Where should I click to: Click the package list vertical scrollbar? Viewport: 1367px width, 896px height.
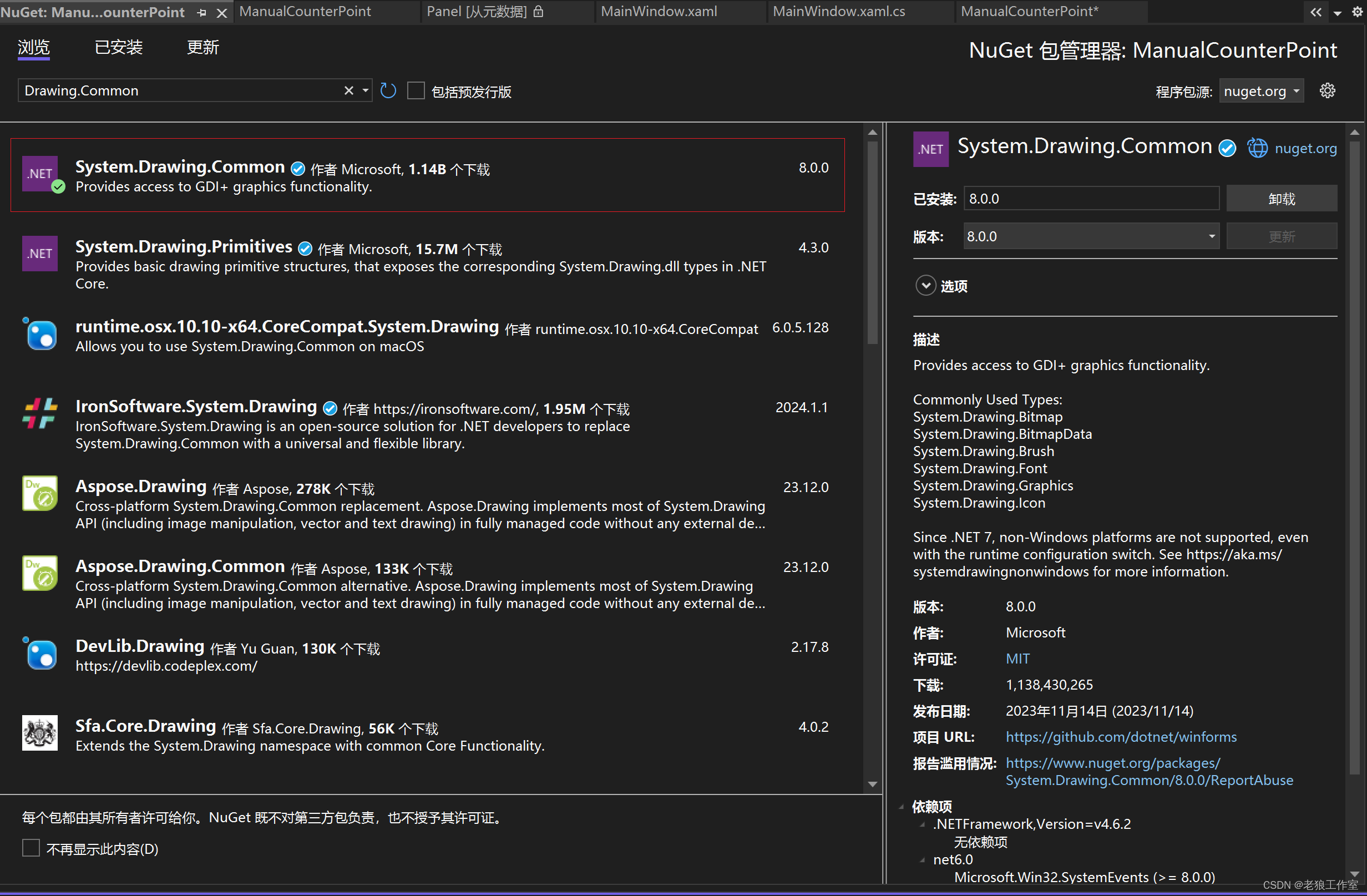[873, 241]
